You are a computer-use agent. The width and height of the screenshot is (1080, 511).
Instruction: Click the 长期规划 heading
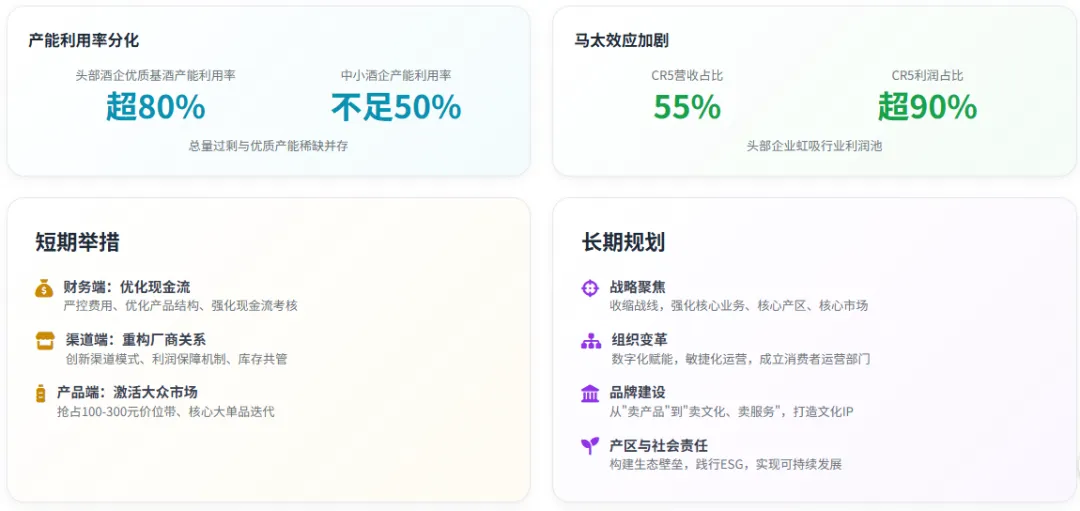pos(623,242)
